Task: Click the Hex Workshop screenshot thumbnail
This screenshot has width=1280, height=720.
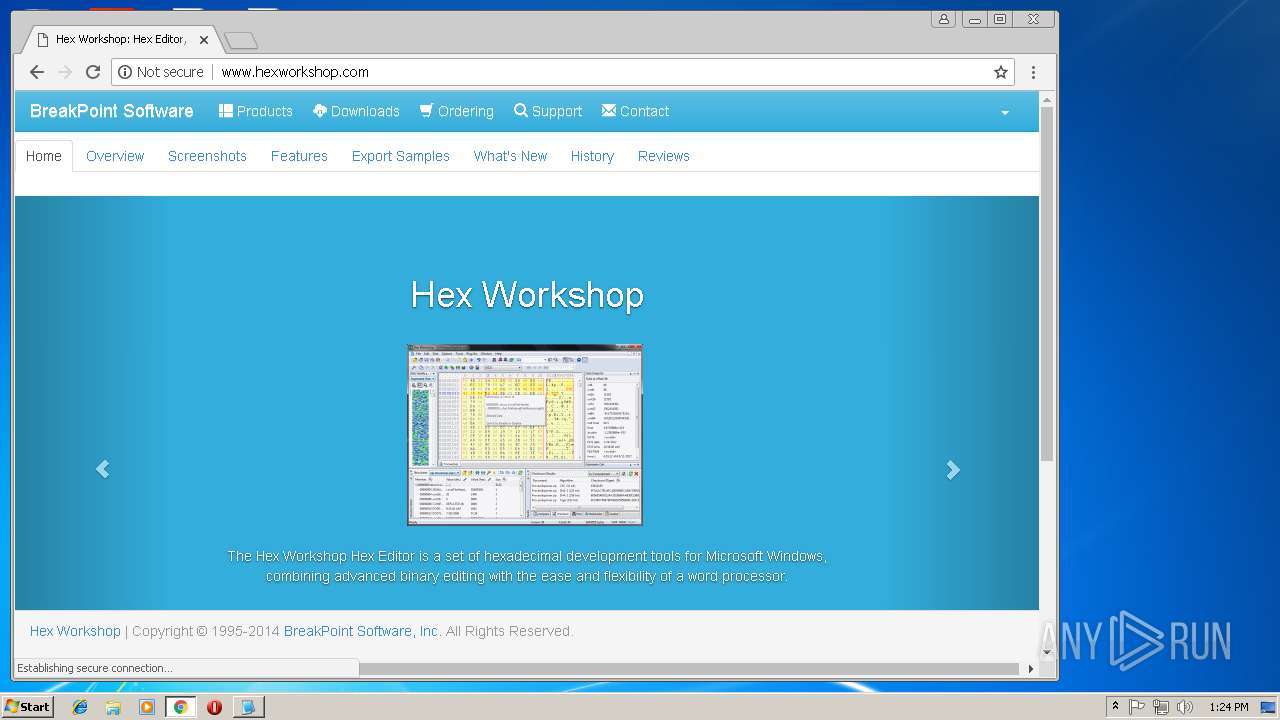Action: click(525, 435)
